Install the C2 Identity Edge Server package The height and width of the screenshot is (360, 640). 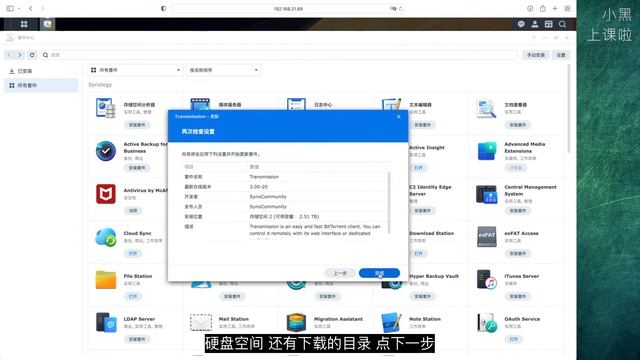(x=422, y=211)
